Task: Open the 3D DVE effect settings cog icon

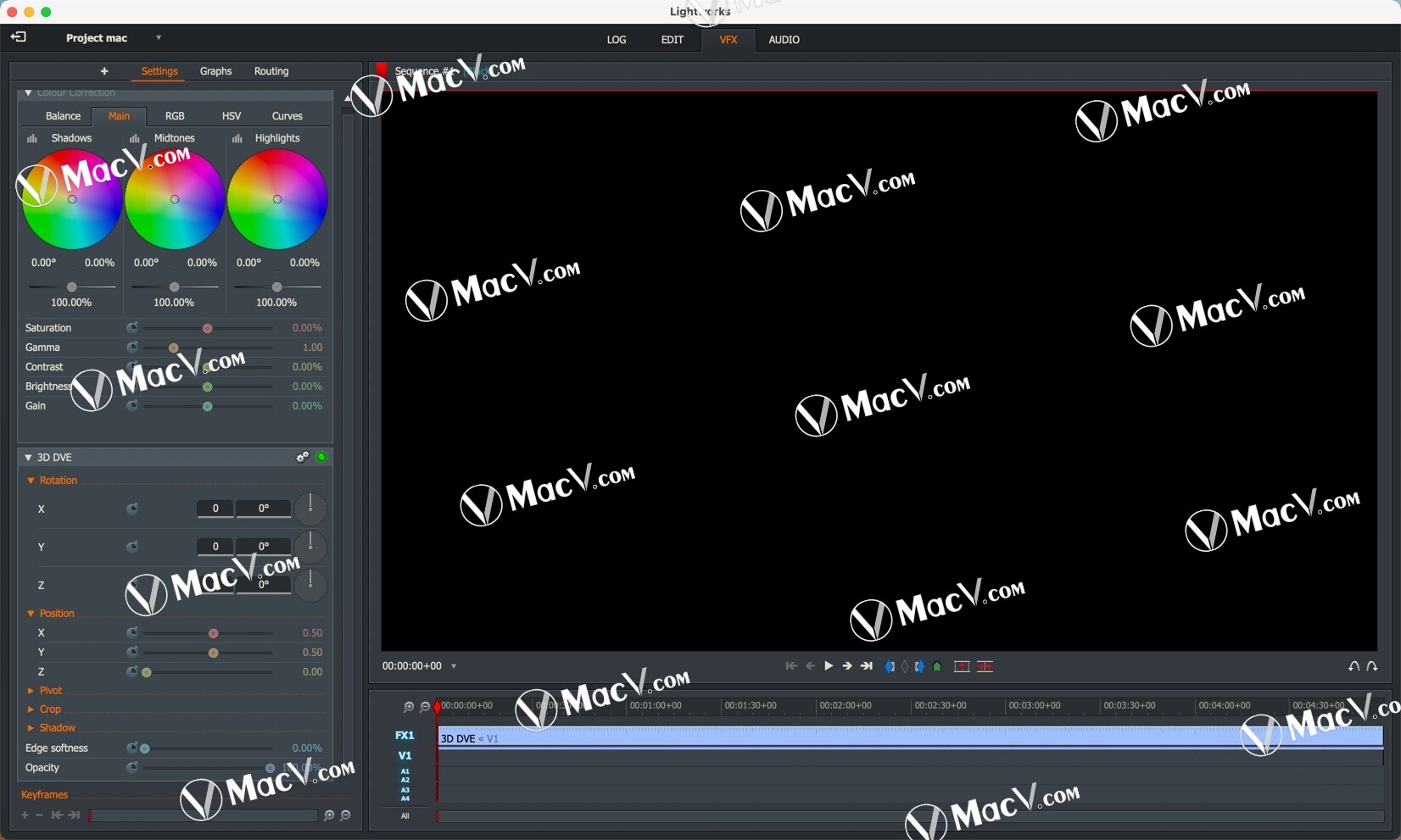Action: point(303,457)
